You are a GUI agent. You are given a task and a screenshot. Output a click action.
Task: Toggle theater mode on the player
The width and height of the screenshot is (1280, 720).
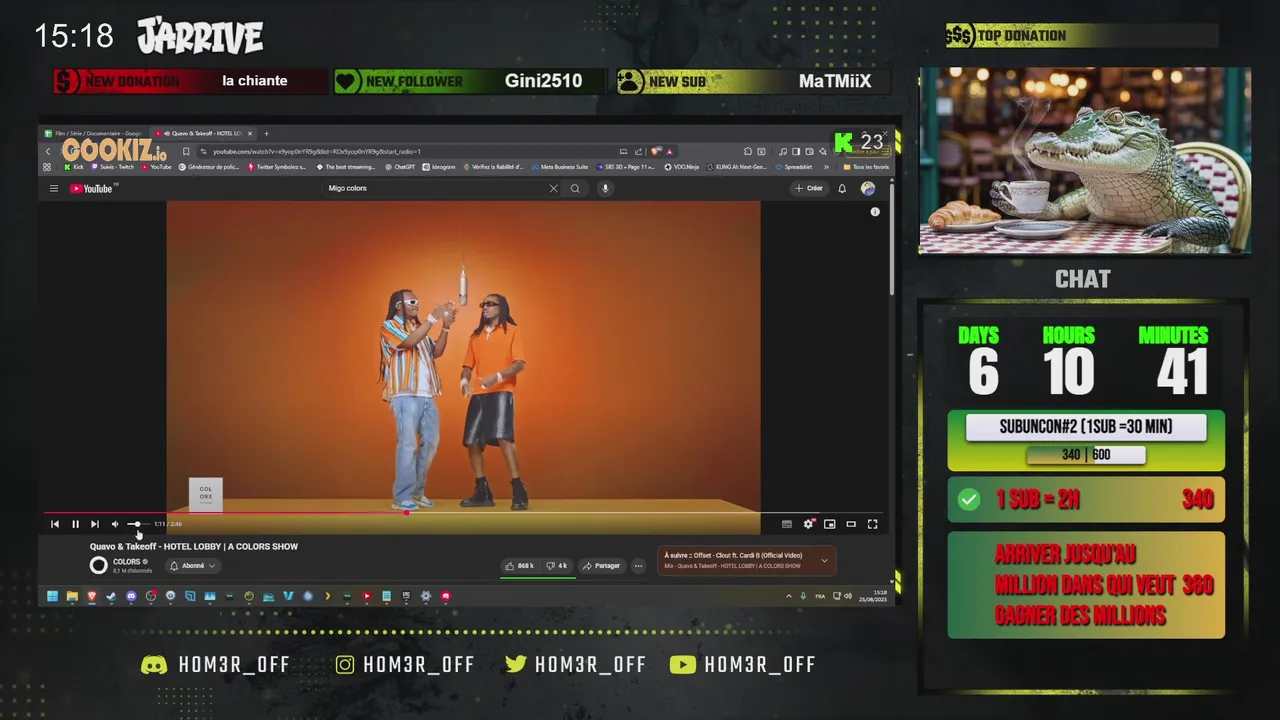pyautogui.click(x=851, y=524)
